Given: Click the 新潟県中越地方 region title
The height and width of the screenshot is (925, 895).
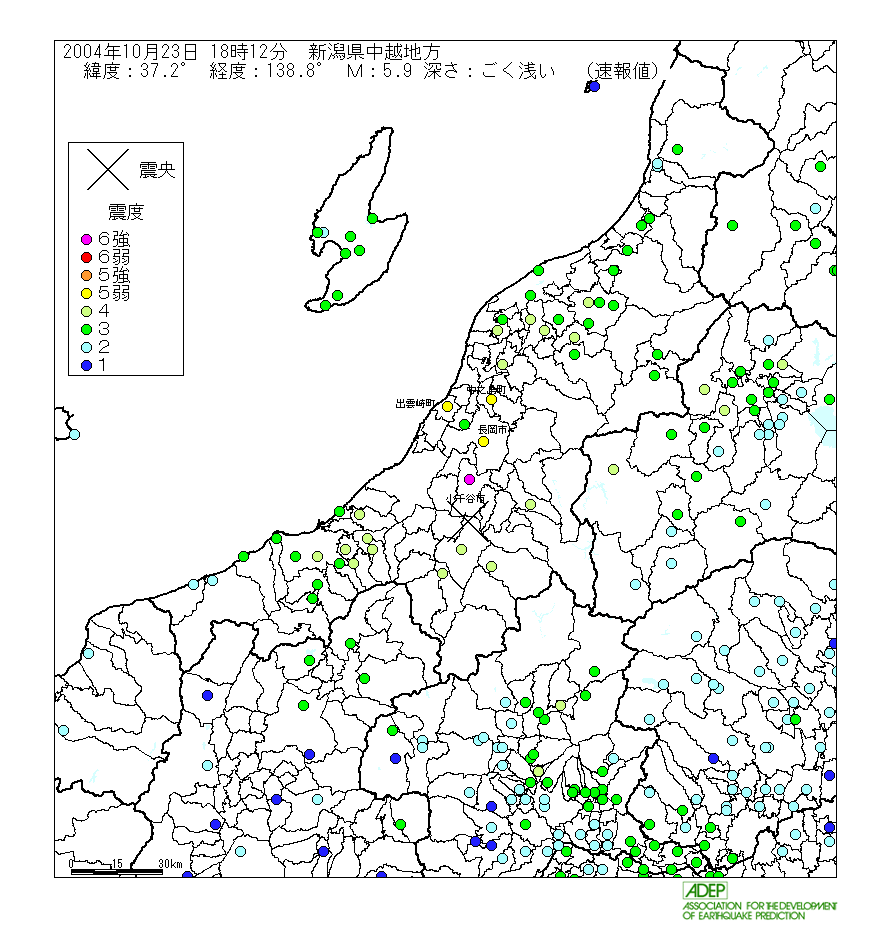Looking at the screenshot, I should [x=374, y=51].
